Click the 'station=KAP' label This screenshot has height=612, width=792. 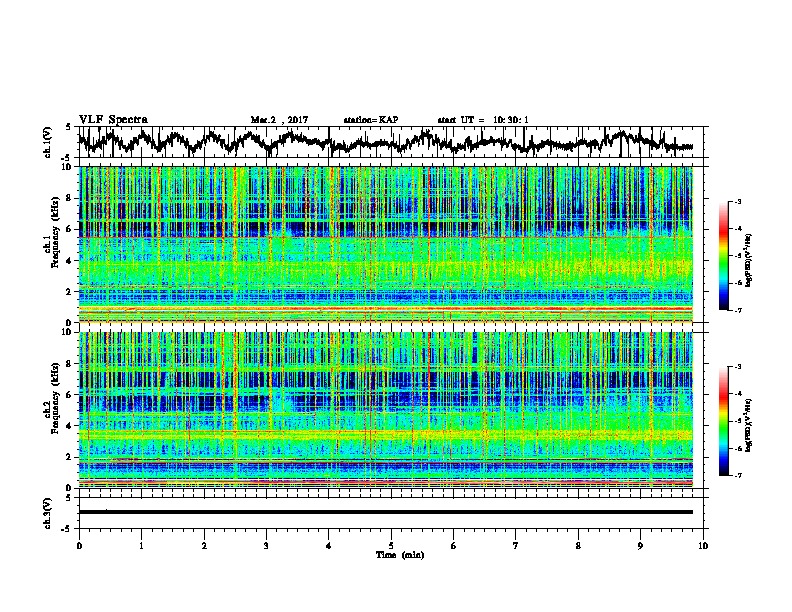pyautogui.click(x=371, y=120)
